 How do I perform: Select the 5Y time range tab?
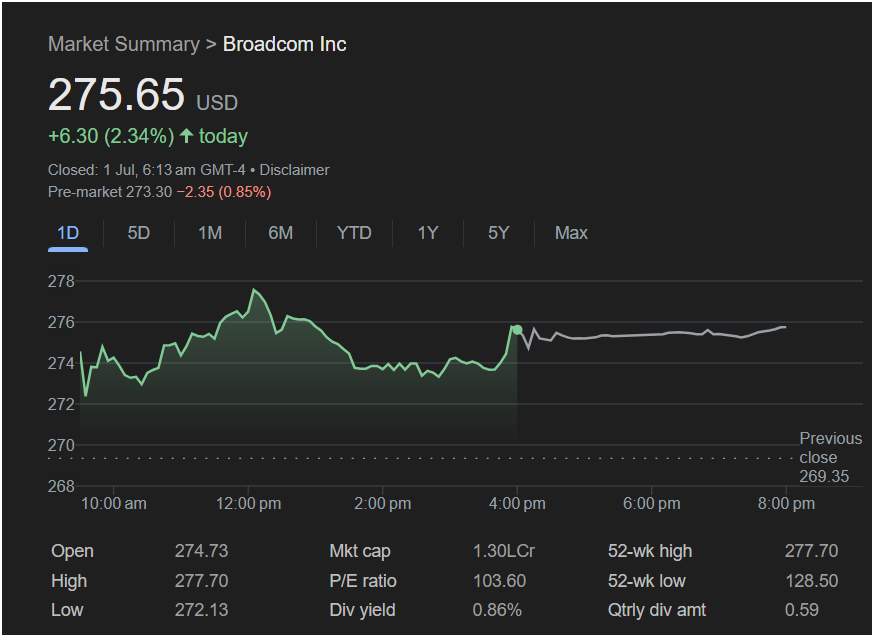[498, 233]
